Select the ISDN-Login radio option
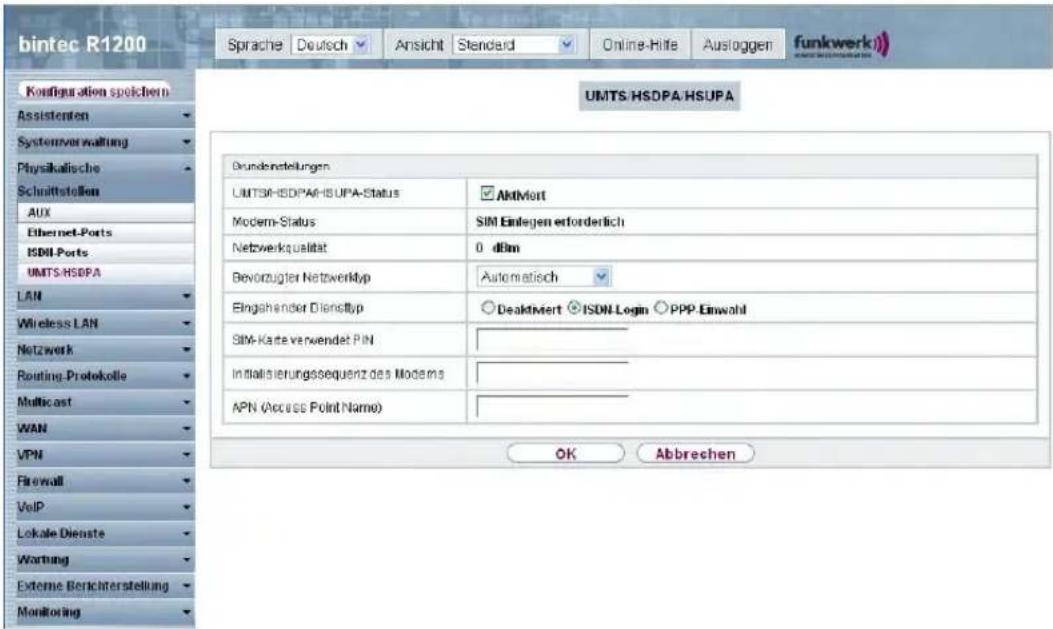The width and height of the screenshot is (1053, 629). 574,308
